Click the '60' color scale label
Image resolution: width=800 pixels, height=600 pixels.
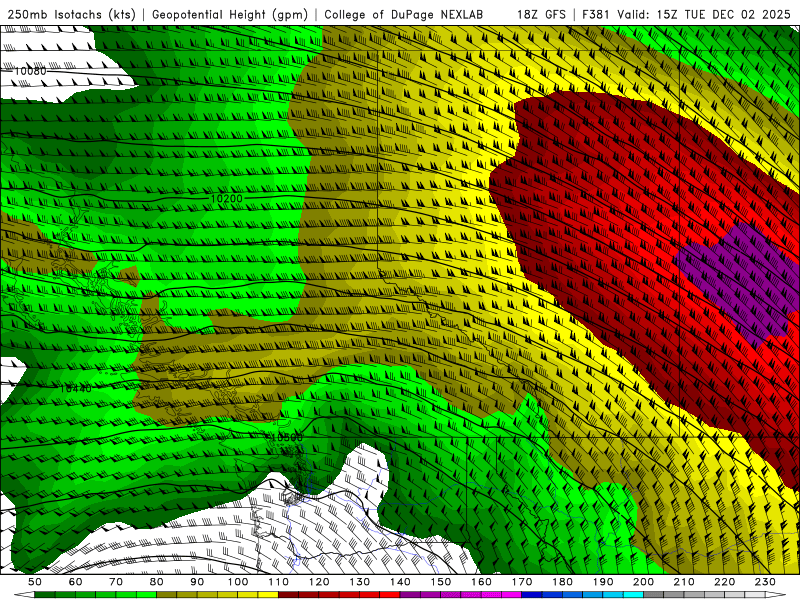tap(76, 582)
